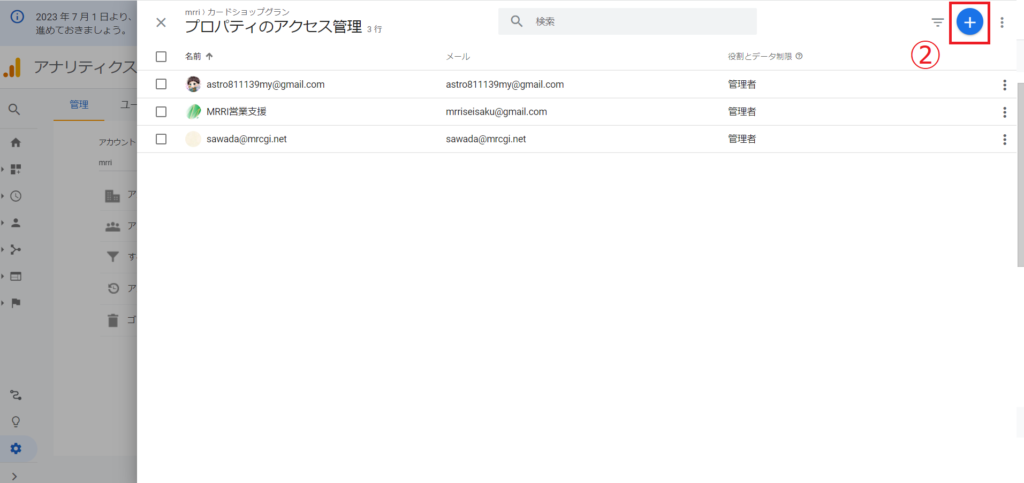Select the MRRI営業支援 row checkbox
Screen dimensions: 1024x483
(161, 112)
